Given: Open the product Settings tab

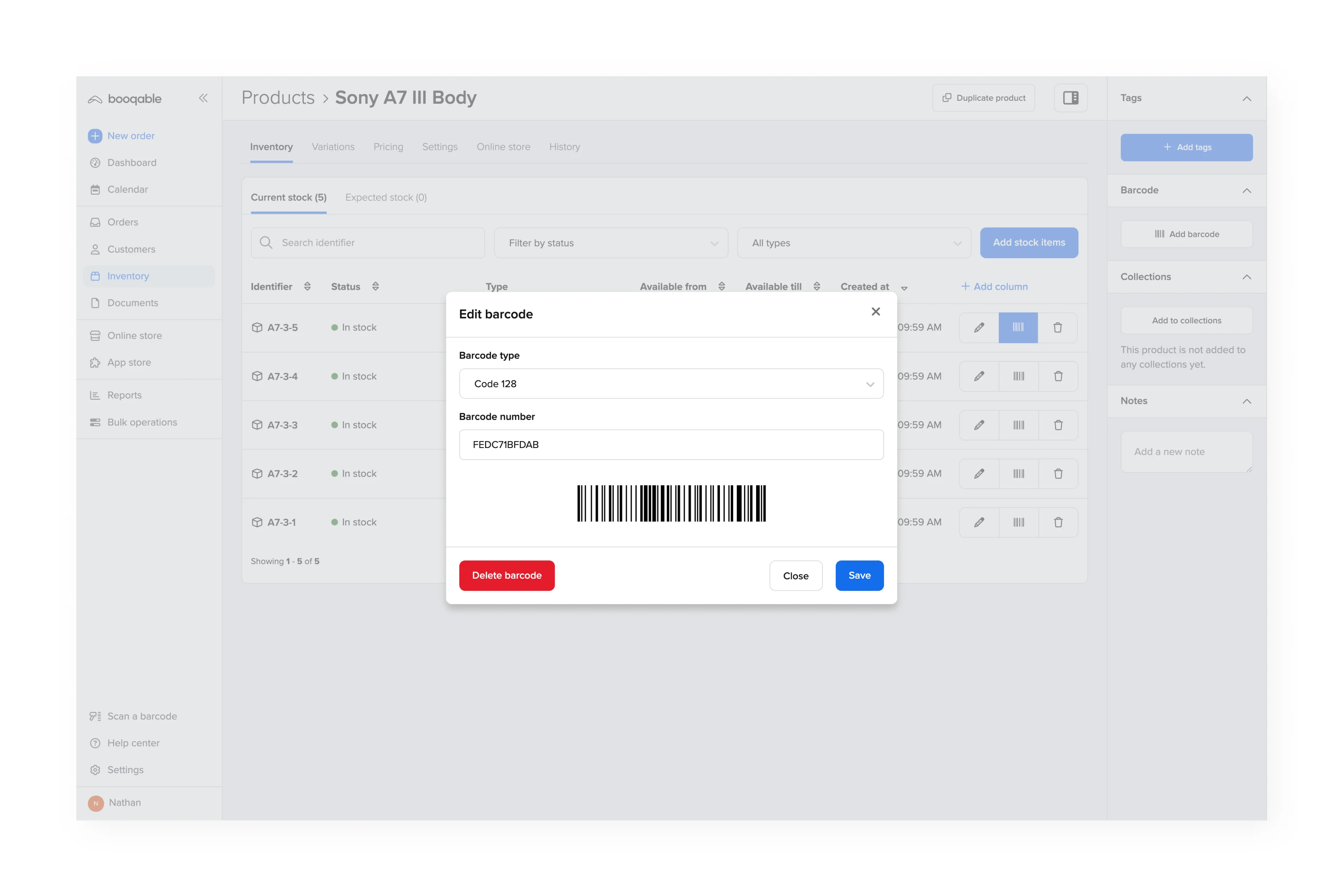Looking at the screenshot, I should click(x=440, y=147).
